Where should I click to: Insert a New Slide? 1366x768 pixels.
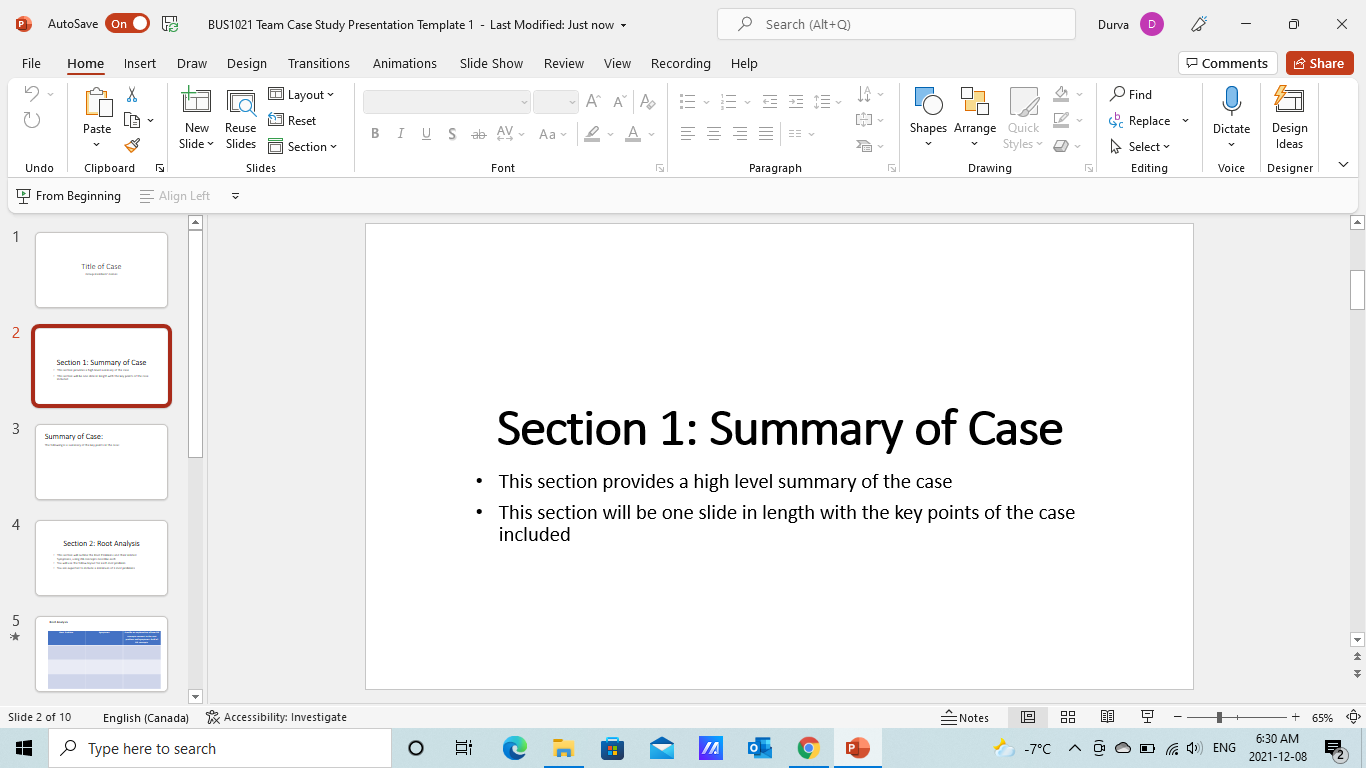[x=197, y=119]
